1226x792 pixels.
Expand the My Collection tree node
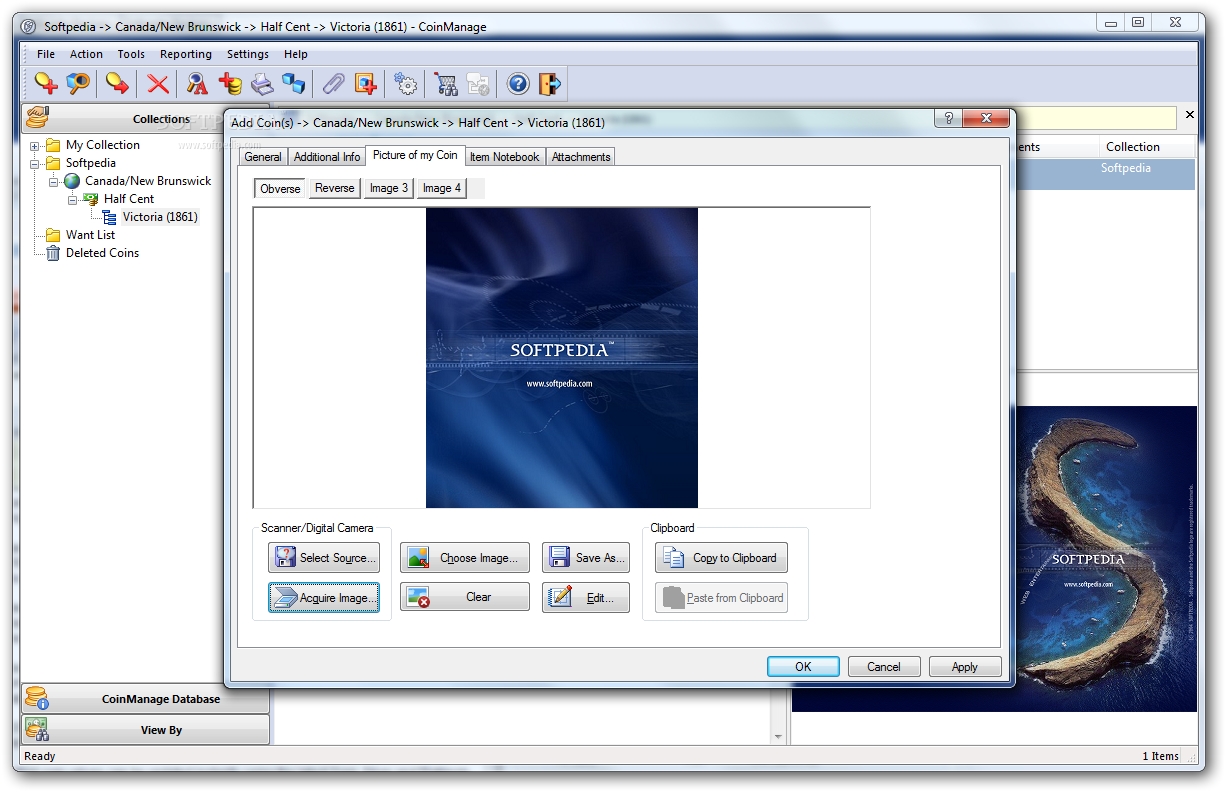[35, 146]
